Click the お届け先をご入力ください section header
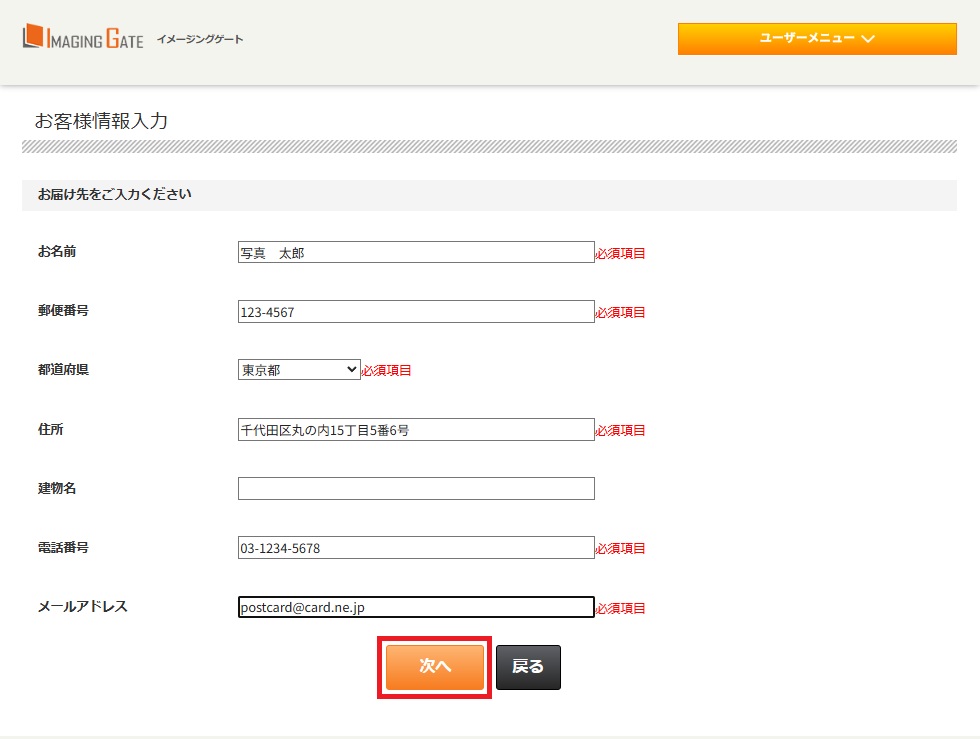The image size is (980, 739). 114,195
